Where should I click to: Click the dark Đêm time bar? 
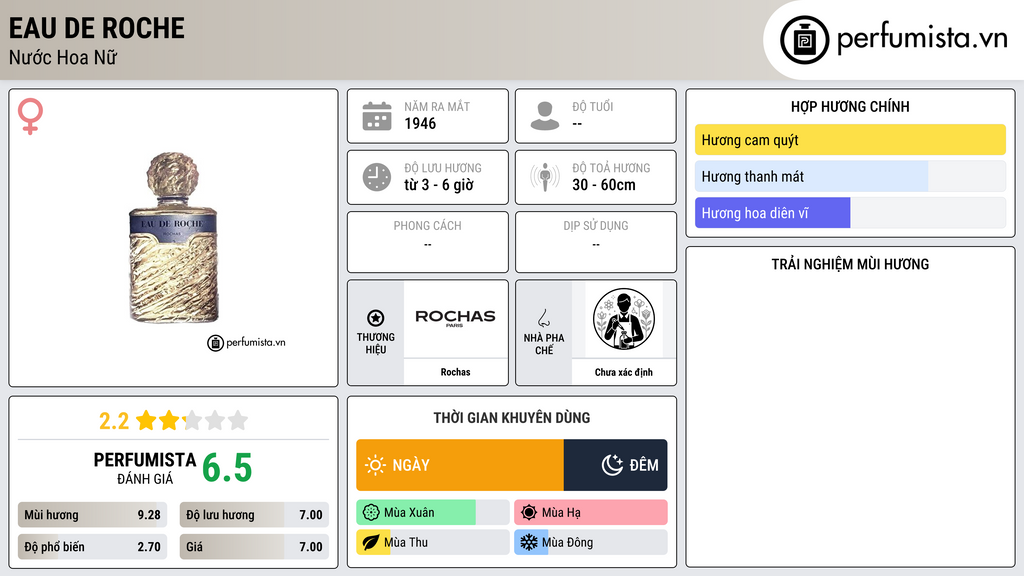pos(615,465)
